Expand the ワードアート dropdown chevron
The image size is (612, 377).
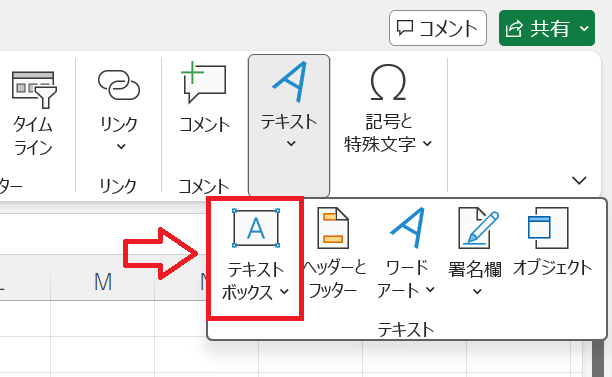tap(430, 290)
